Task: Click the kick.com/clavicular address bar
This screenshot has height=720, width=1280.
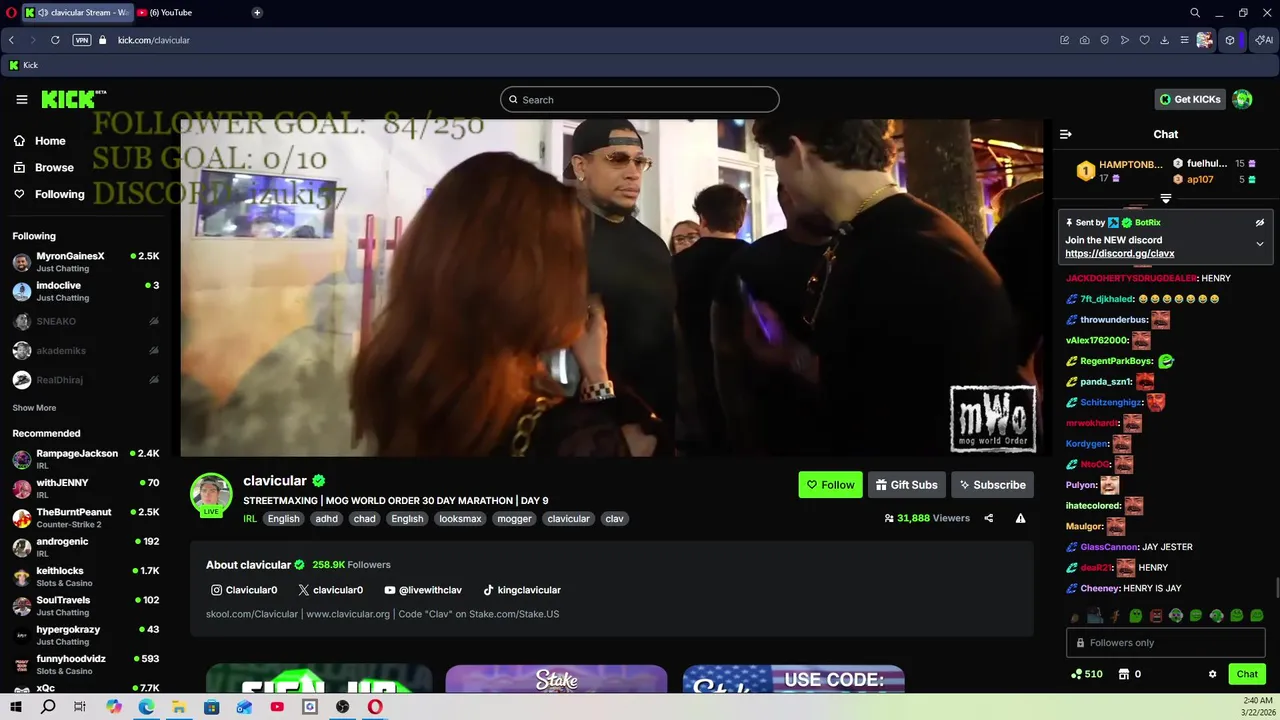Action: click(154, 40)
